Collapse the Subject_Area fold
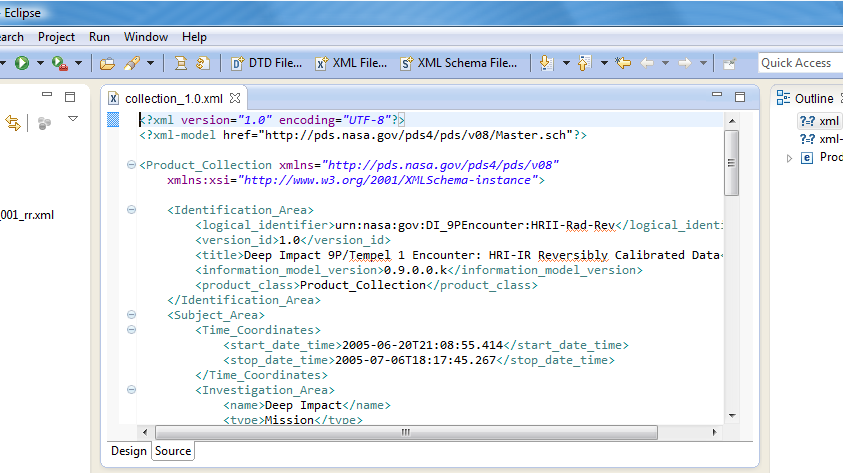This screenshot has width=843, height=473. pos(131,314)
